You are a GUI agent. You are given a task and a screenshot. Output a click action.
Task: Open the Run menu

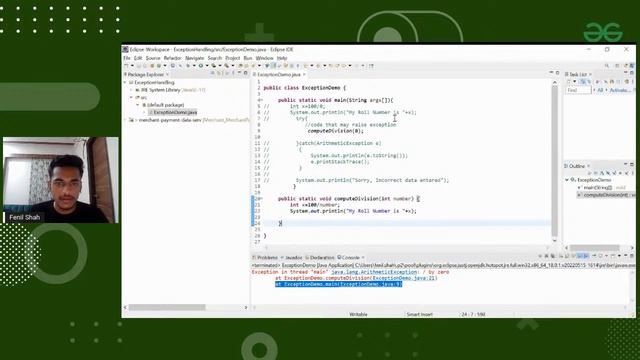(248, 58)
